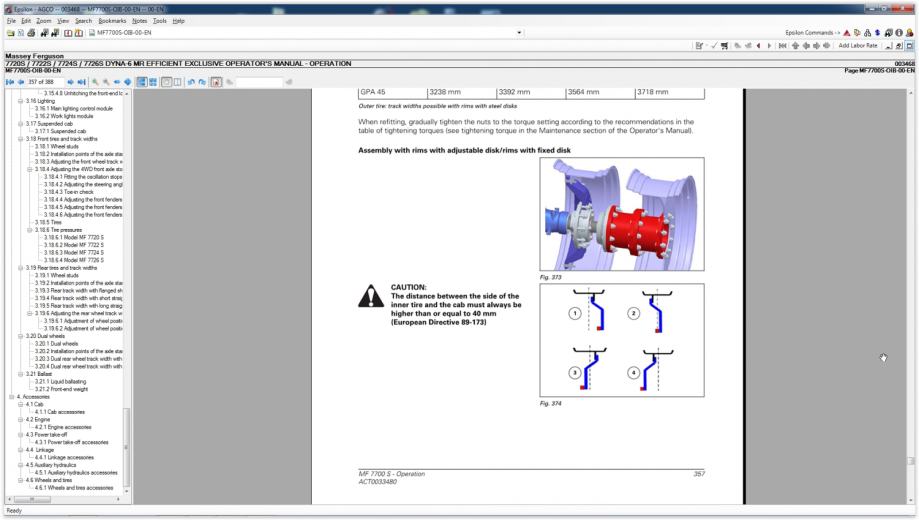
Task: Click the first binoculars search icon
Action: point(45,33)
